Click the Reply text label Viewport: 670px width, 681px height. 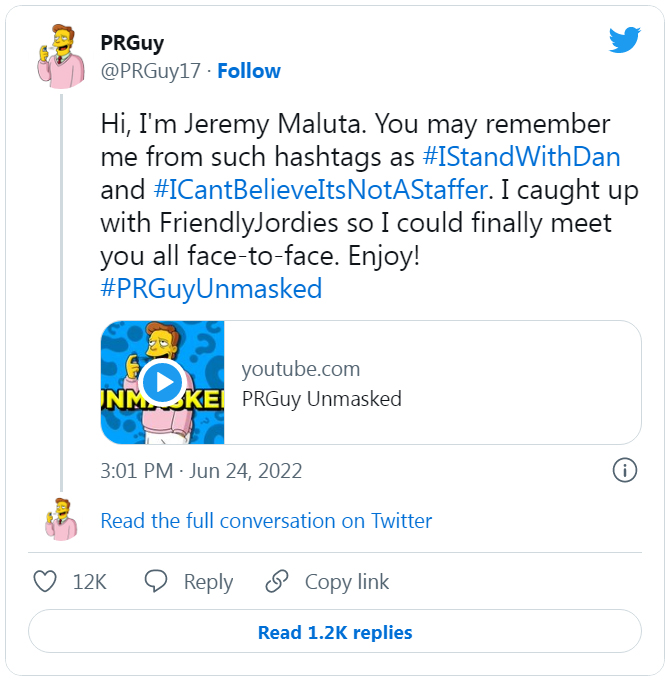208,582
